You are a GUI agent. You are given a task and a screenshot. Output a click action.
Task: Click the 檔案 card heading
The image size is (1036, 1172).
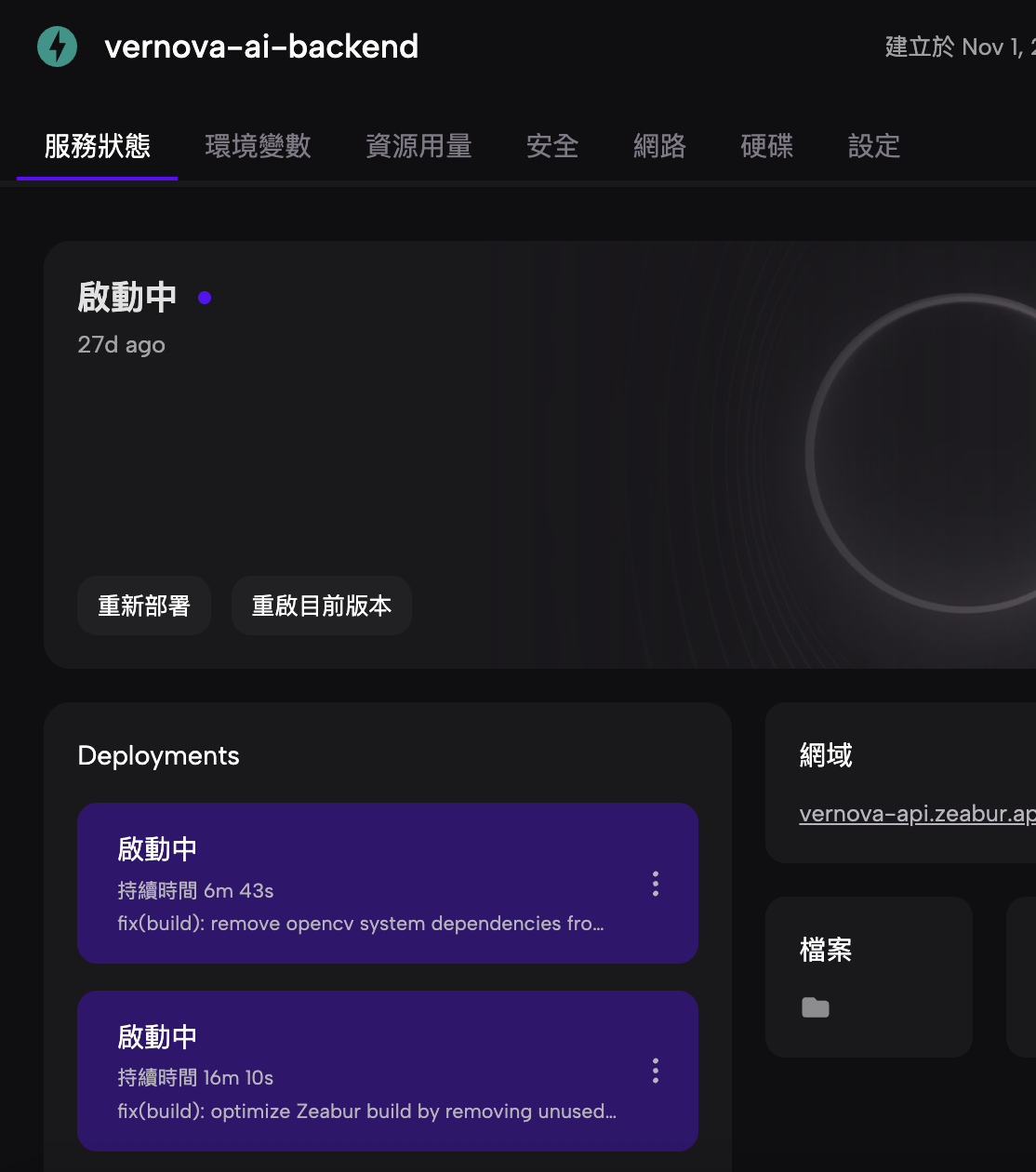click(x=826, y=950)
